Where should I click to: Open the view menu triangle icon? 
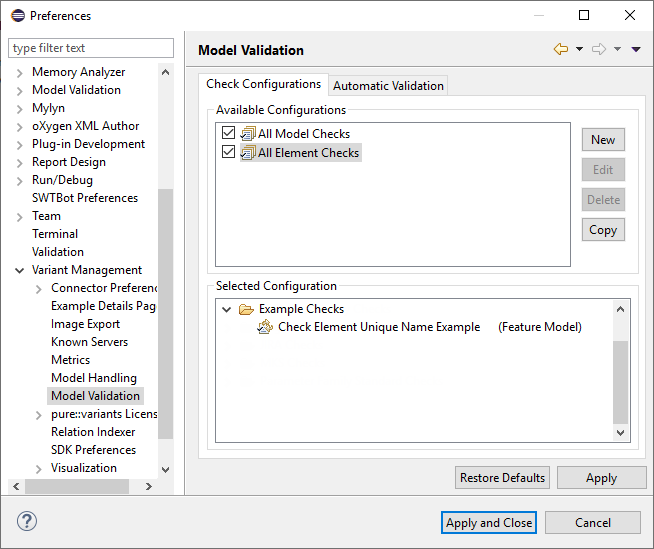point(636,50)
